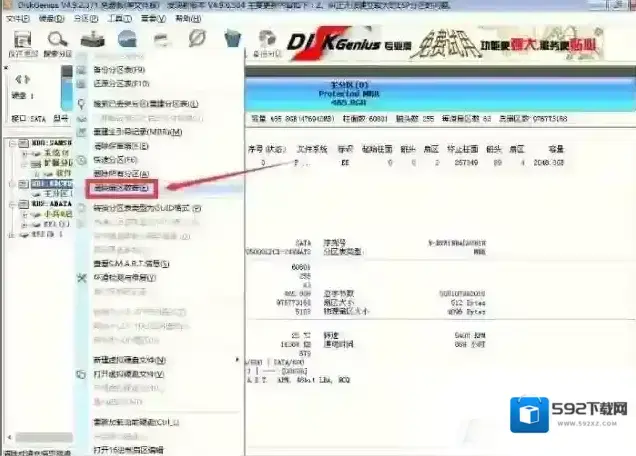
Task: Click the Format (crossed circle) toolbar icon
Action: click(x=197, y=40)
